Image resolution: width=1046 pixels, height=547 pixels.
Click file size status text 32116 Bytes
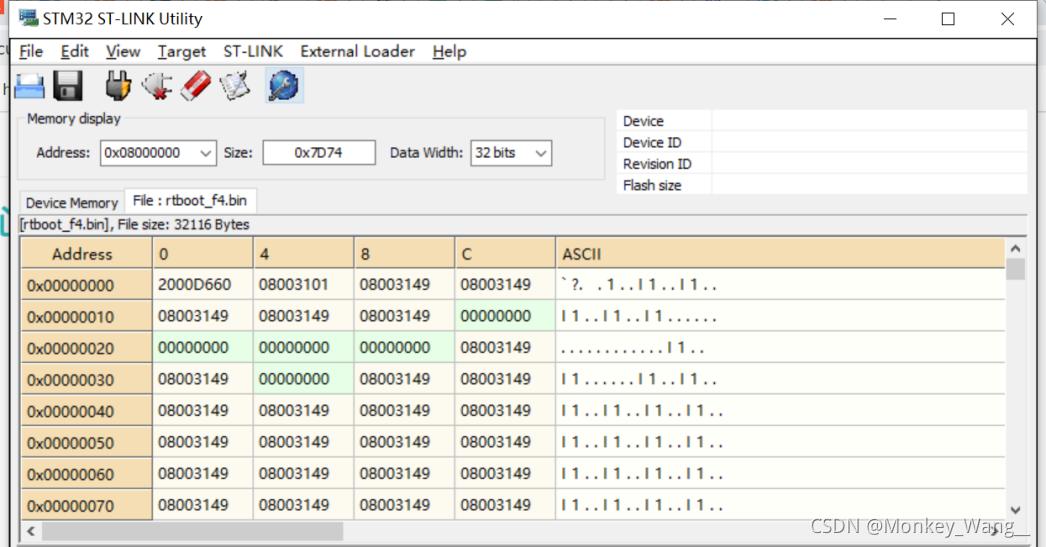click(211, 225)
